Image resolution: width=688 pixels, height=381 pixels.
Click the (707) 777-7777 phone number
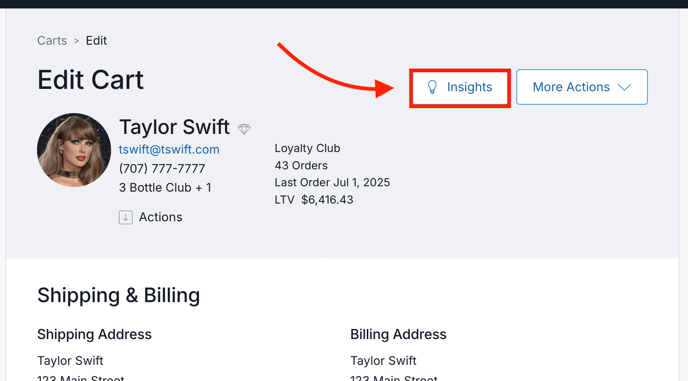(x=162, y=169)
